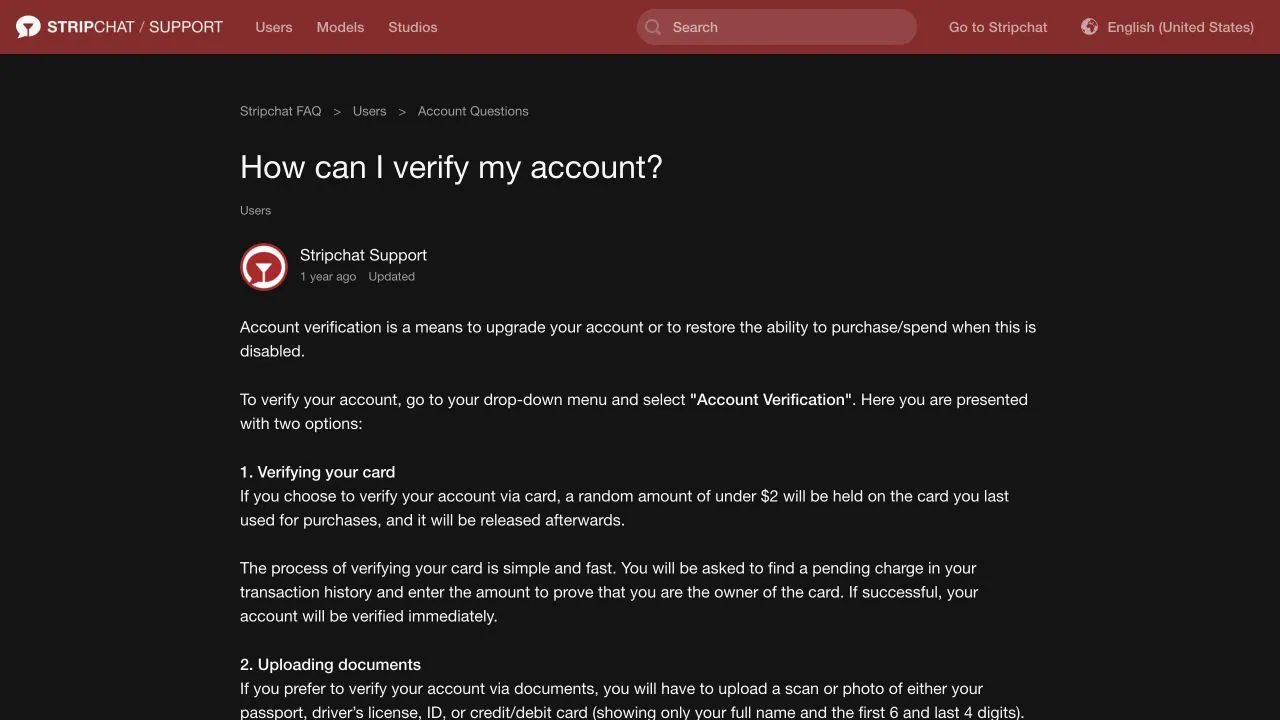Open the Models menu item
The width and height of the screenshot is (1280, 720).
[340, 27]
